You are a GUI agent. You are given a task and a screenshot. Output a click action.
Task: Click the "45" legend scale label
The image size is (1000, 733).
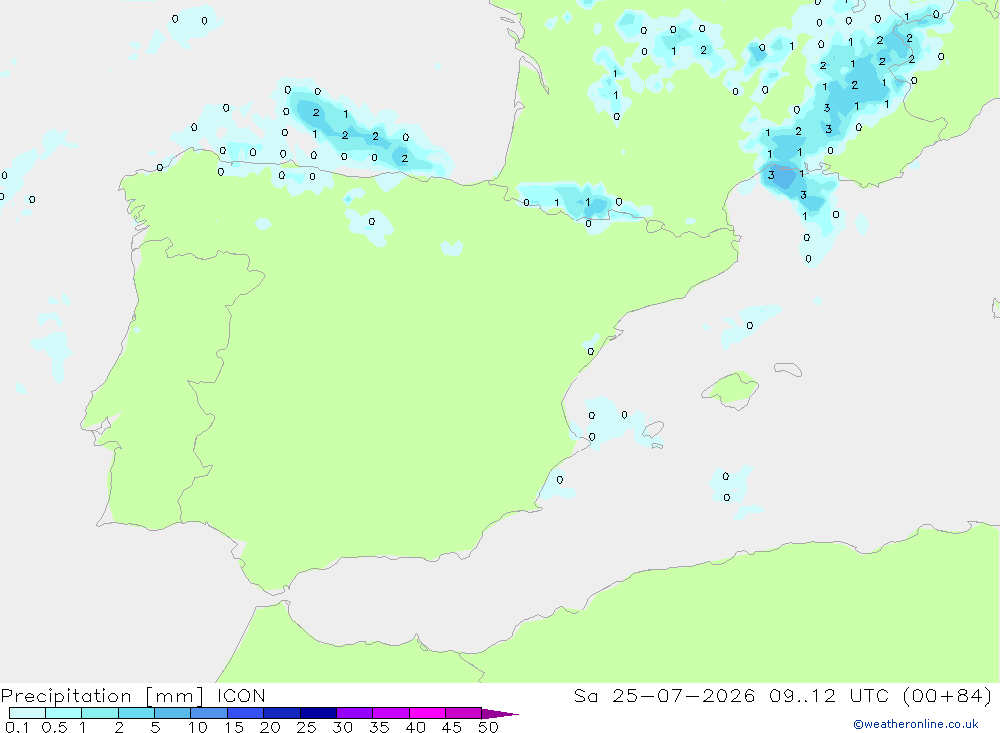pyautogui.click(x=452, y=727)
